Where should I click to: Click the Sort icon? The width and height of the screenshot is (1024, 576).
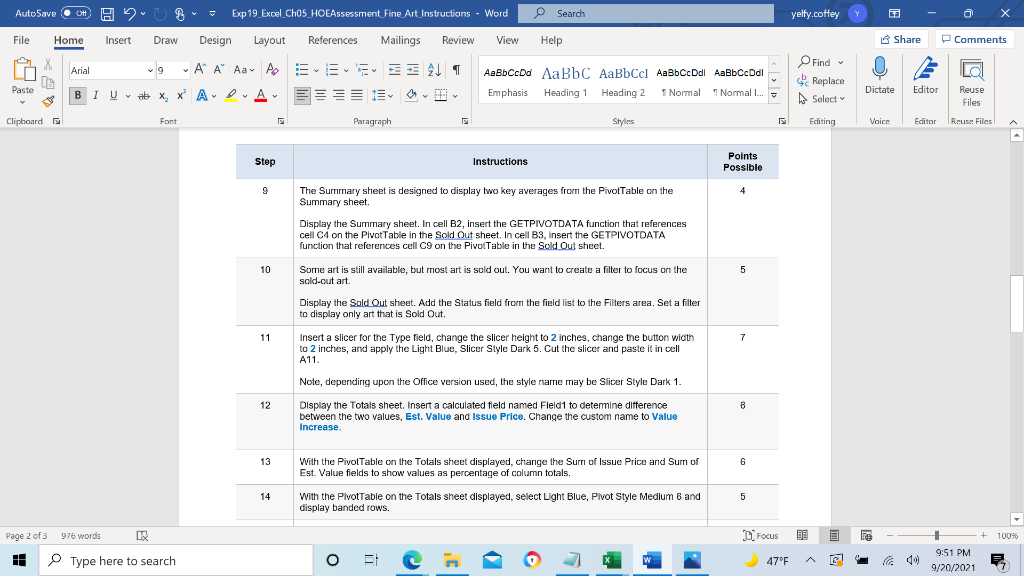pyautogui.click(x=435, y=71)
